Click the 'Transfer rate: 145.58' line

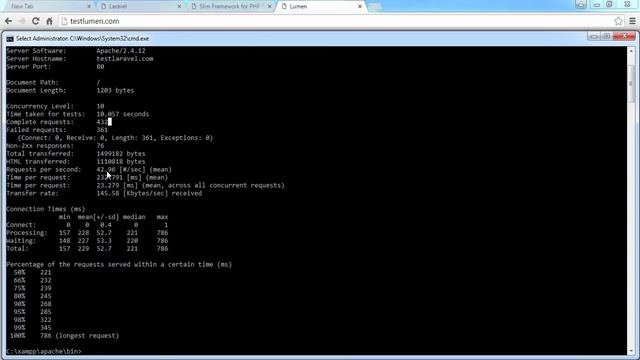click(x=104, y=193)
